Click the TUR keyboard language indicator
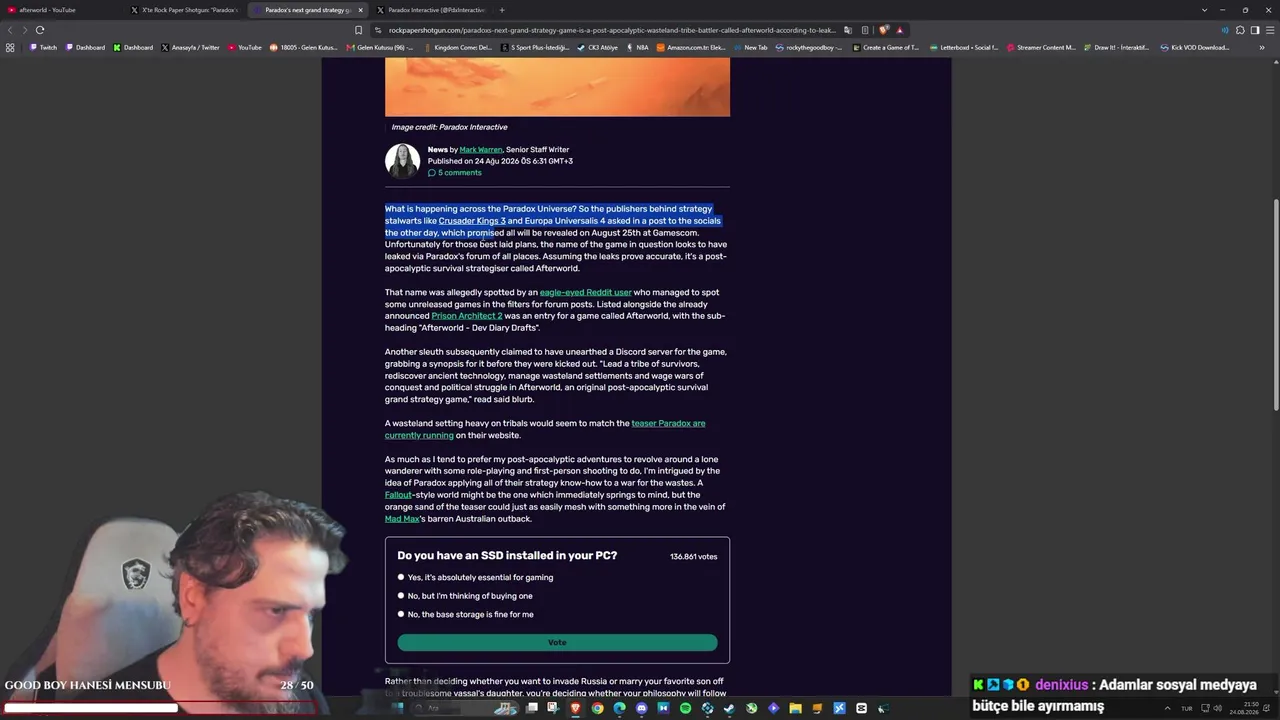The width and height of the screenshot is (1280, 720). tap(1187, 708)
